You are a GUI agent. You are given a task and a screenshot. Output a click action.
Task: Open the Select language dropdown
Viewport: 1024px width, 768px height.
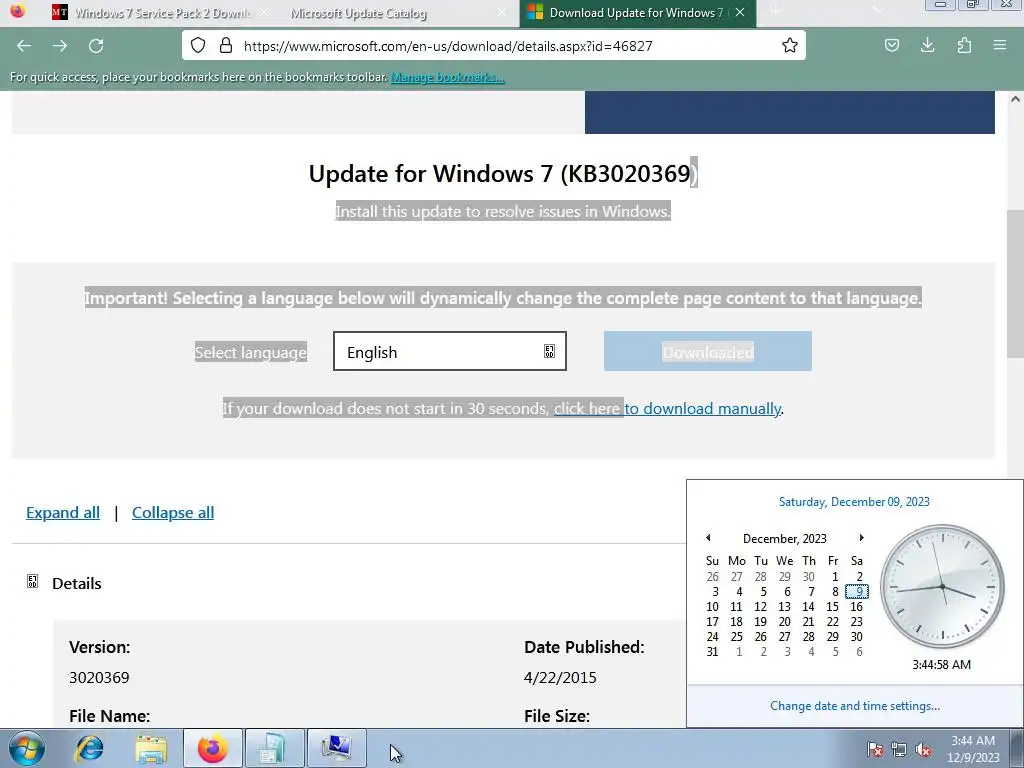click(x=450, y=351)
